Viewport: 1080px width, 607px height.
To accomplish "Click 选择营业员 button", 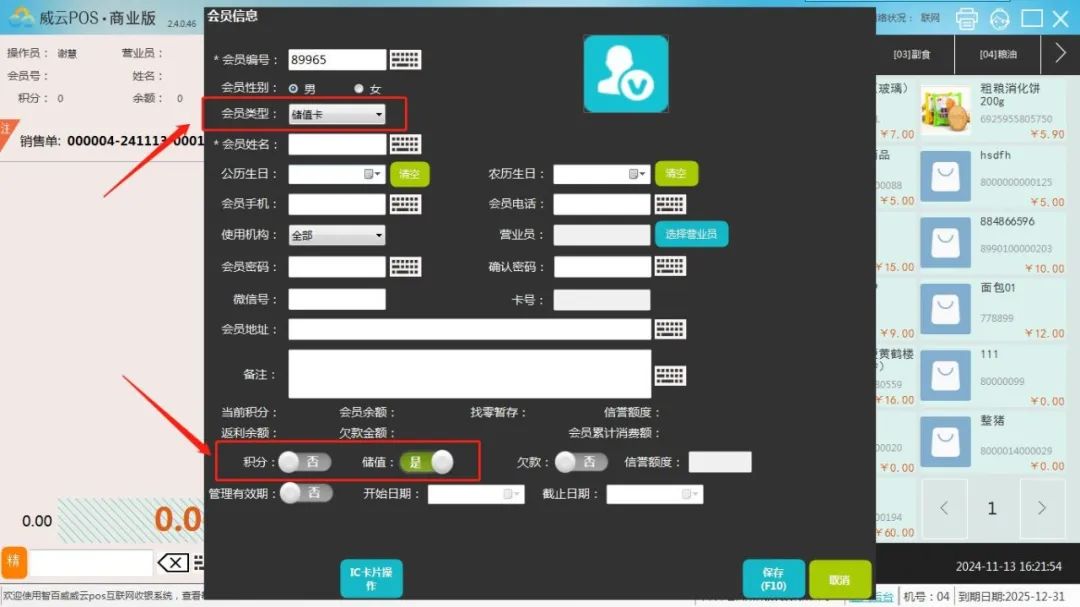I will [691, 234].
